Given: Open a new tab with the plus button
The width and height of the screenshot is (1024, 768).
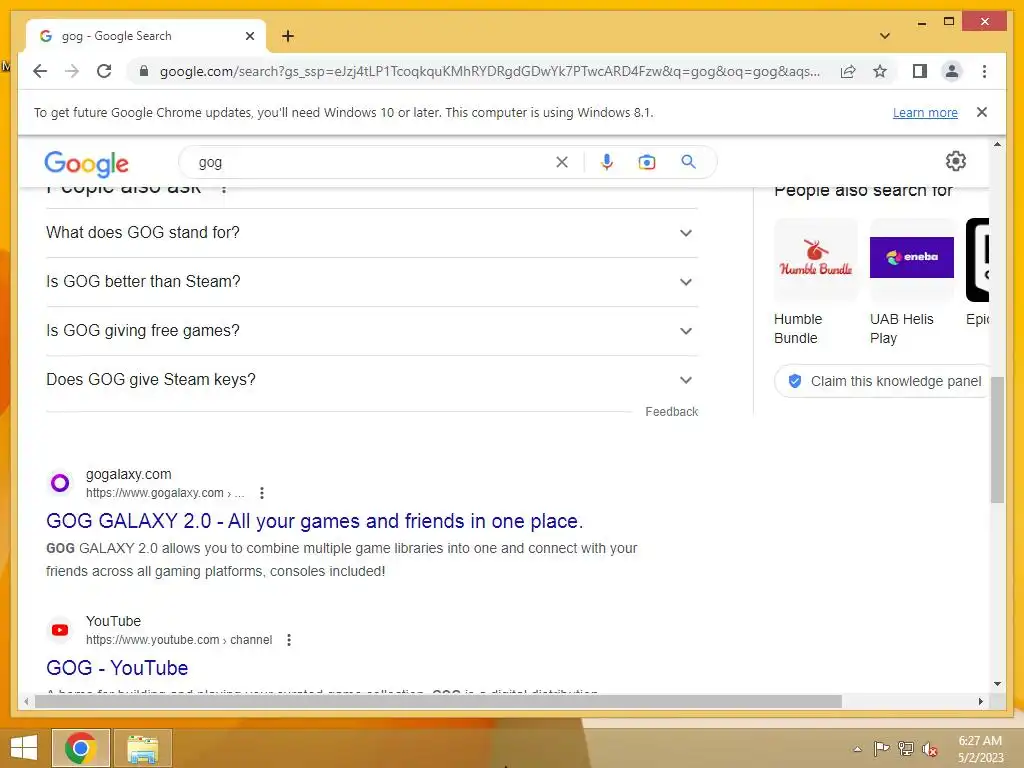Looking at the screenshot, I should click(x=288, y=36).
